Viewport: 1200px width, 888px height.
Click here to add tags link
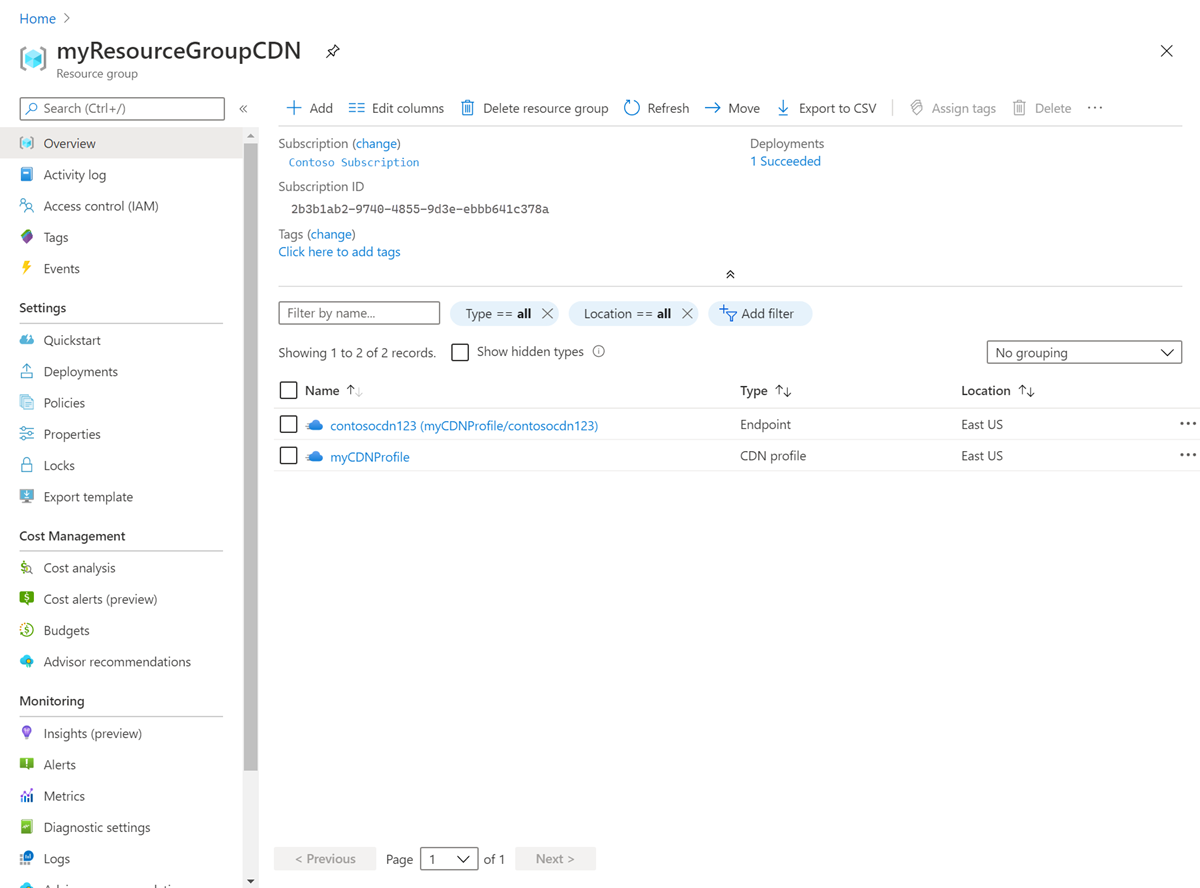339,252
